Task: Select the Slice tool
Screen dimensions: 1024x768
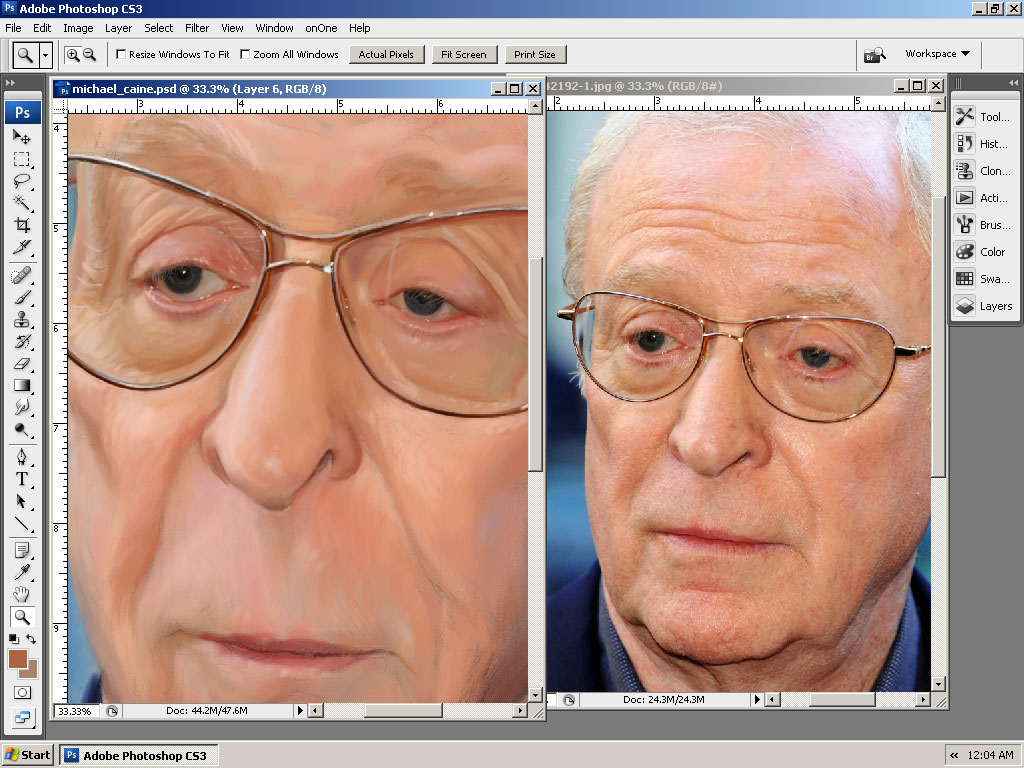Action: point(22,247)
